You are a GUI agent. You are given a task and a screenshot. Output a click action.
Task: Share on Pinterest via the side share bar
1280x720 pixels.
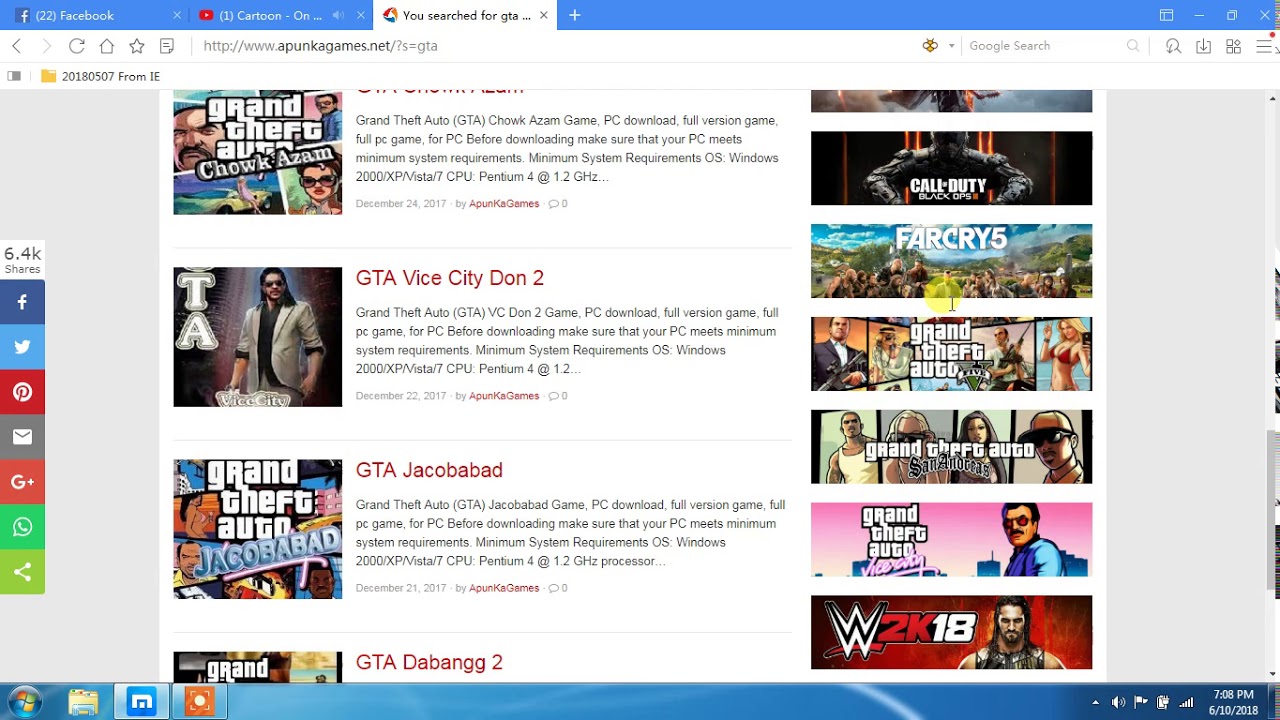point(22,392)
